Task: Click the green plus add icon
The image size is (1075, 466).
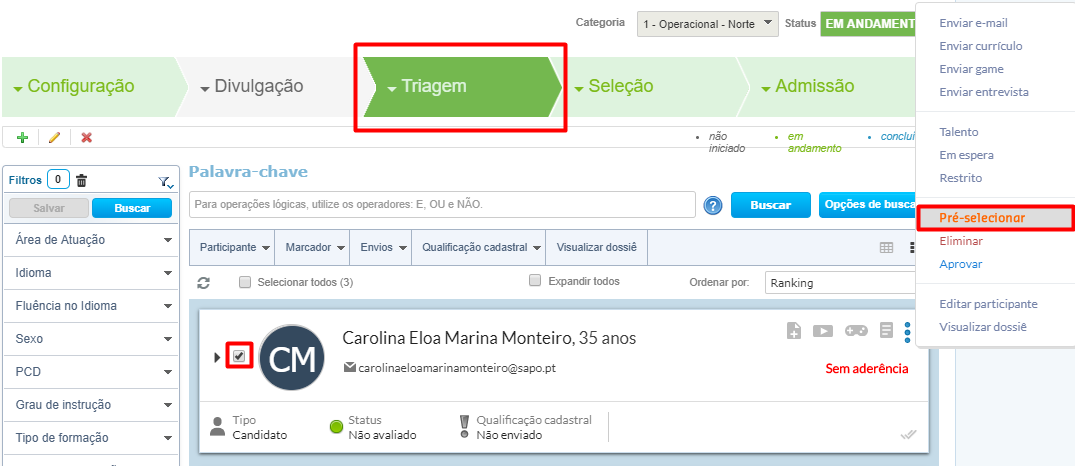Action: (23, 138)
